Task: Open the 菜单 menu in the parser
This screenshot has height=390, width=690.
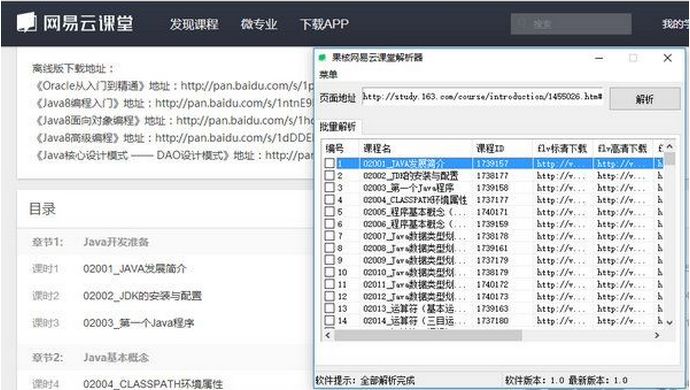Action: pyautogui.click(x=328, y=74)
